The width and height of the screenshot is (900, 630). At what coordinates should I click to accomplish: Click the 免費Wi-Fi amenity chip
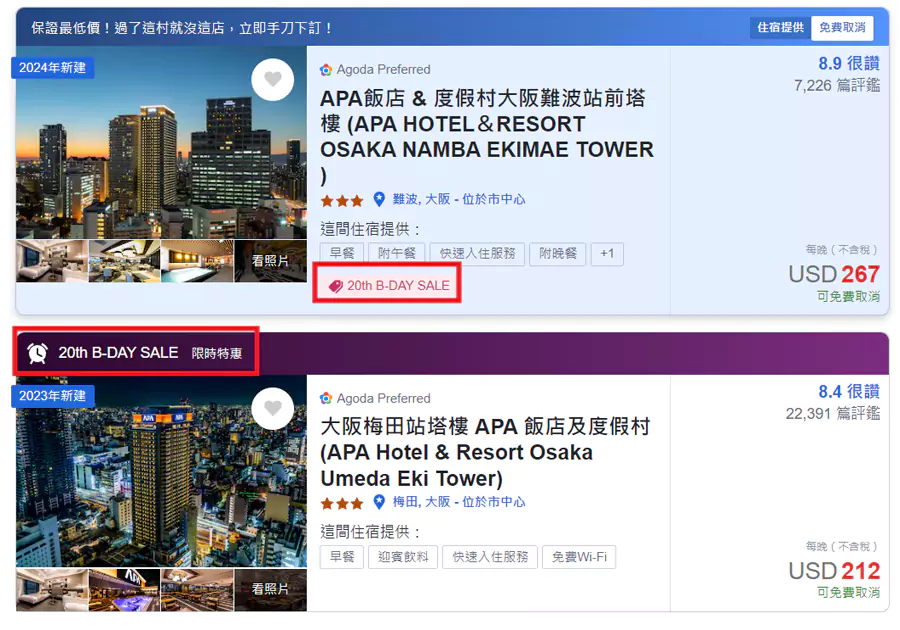pyautogui.click(x=579, y=557)
